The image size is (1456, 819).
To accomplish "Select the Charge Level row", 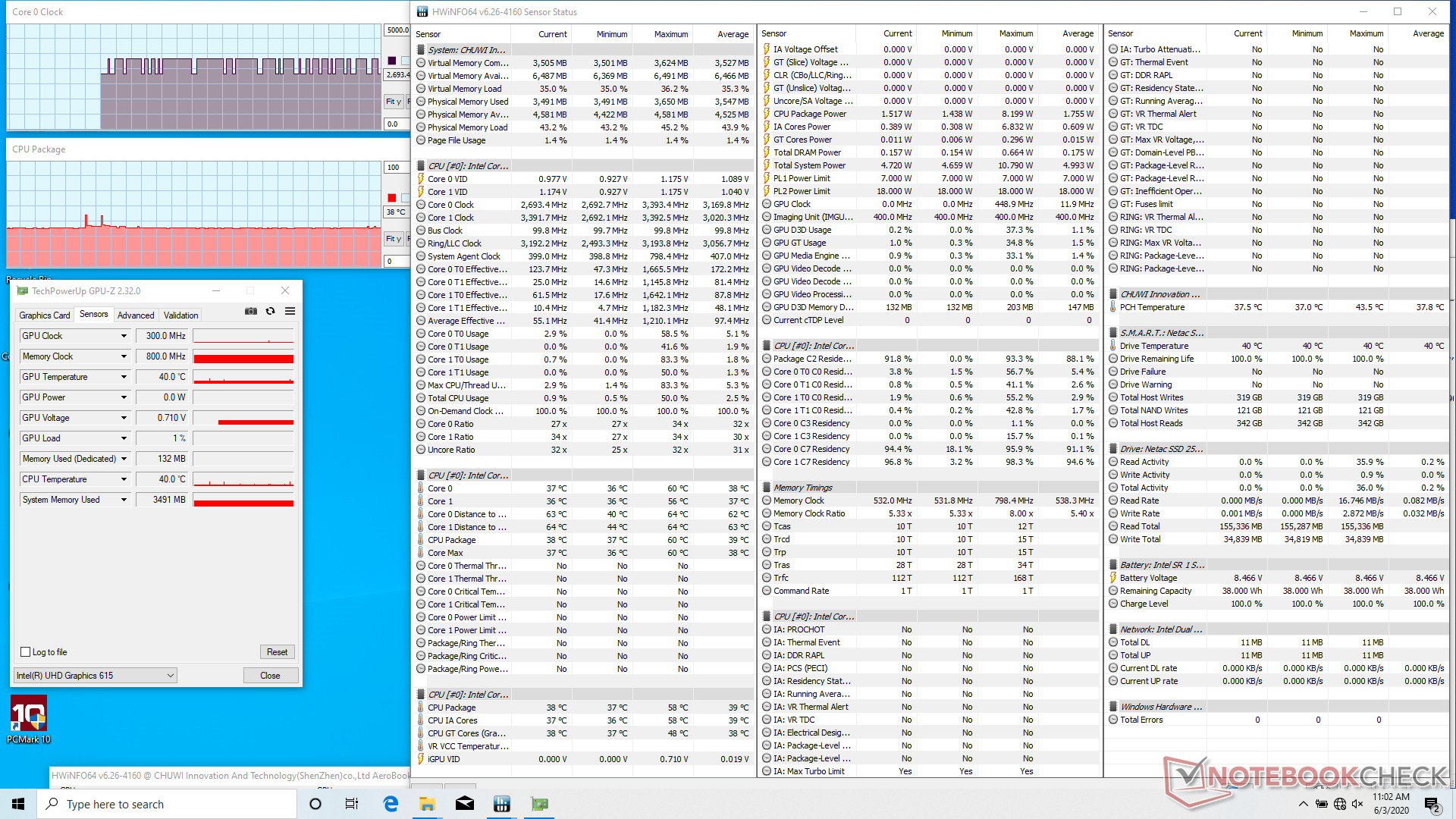I will pyautogui.click(x=1276, y=604).
